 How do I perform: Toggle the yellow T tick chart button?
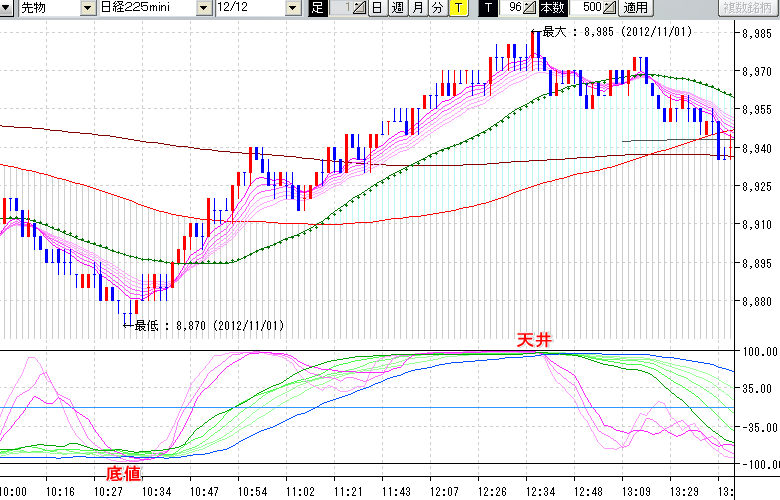(x=458, y=8)
